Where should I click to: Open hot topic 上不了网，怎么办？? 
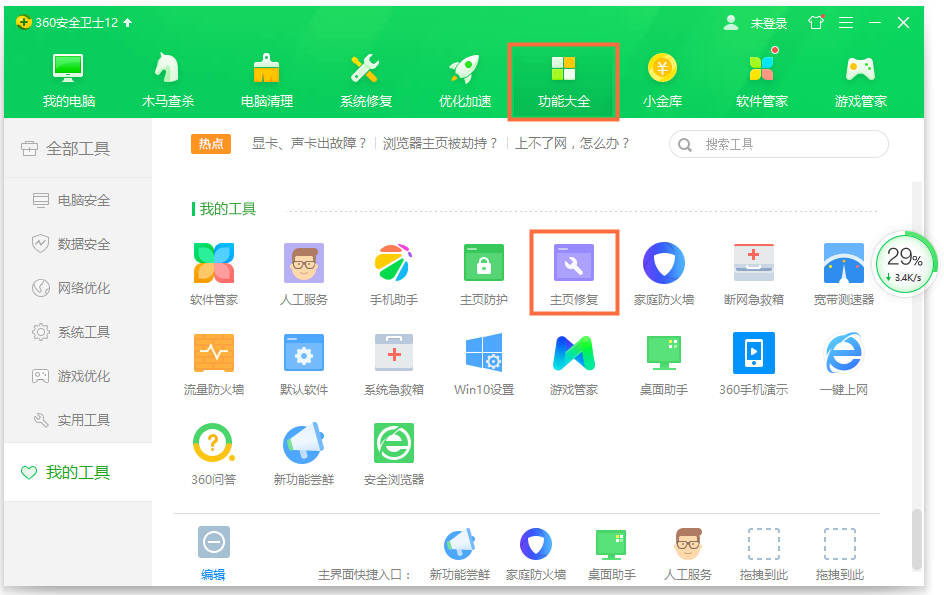point(572,143)
